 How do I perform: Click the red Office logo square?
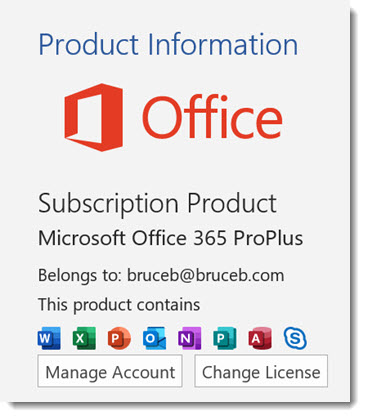pyautogui.click(x=94, y=117)
